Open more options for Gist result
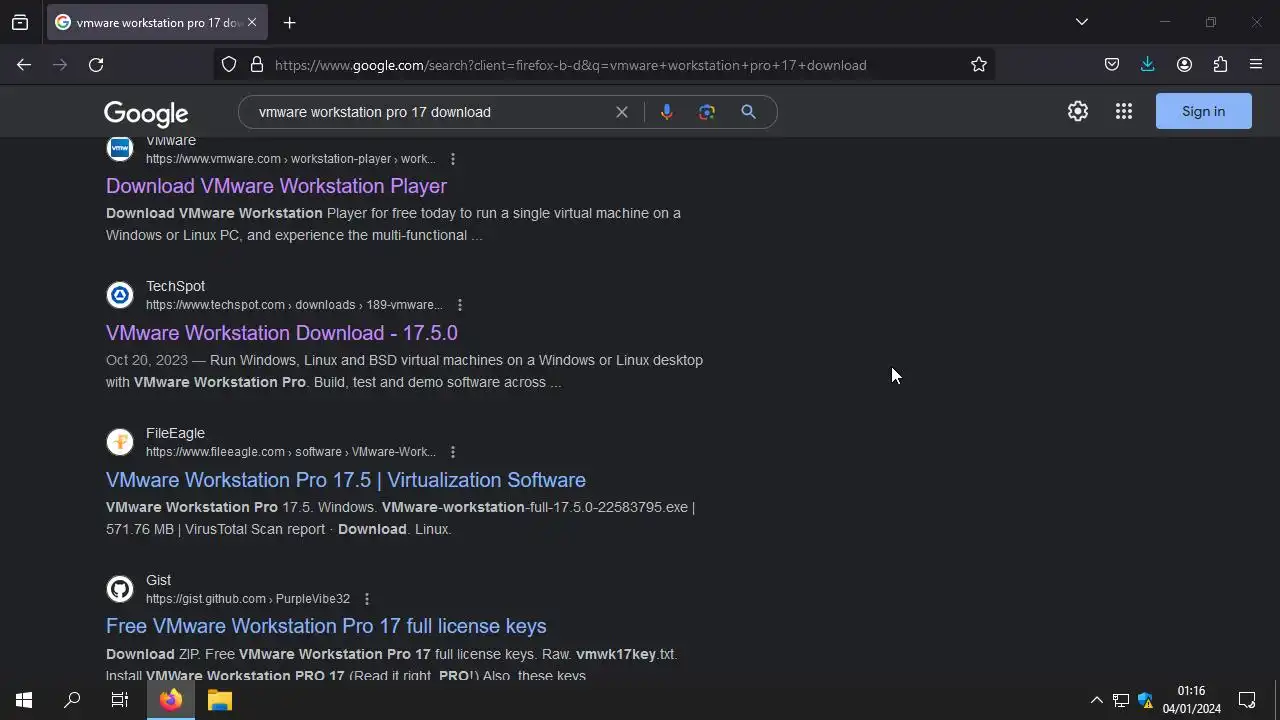Viewport: 1280px width, 720px height. coord(367,599)
